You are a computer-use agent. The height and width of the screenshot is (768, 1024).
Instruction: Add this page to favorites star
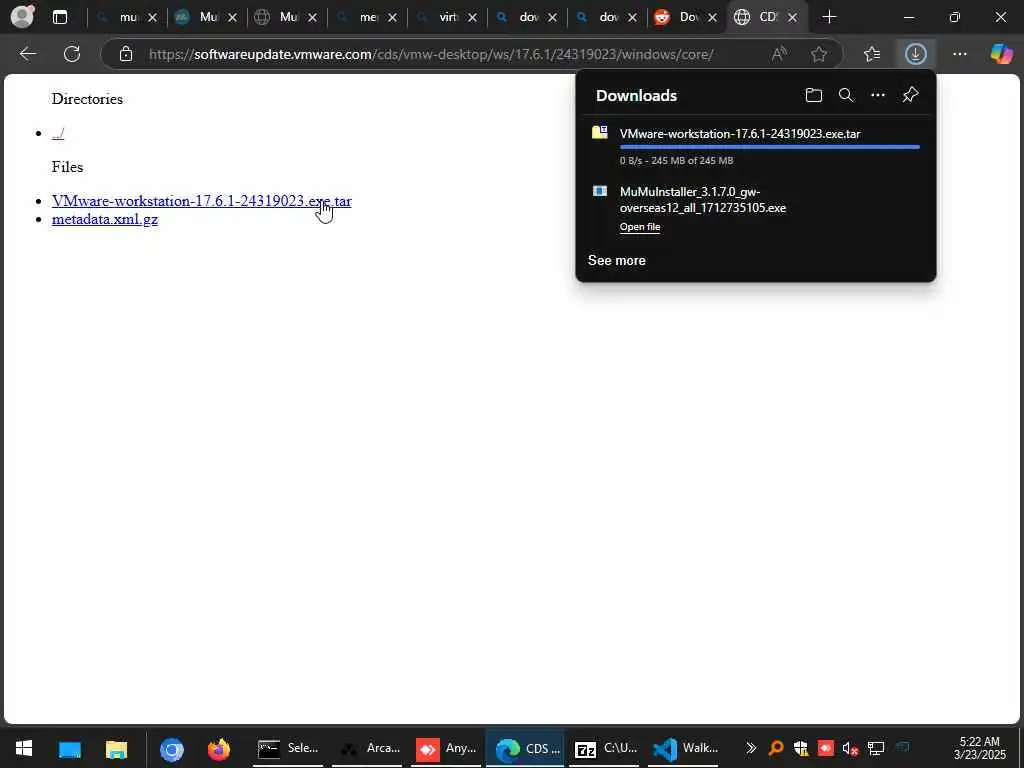819,54
